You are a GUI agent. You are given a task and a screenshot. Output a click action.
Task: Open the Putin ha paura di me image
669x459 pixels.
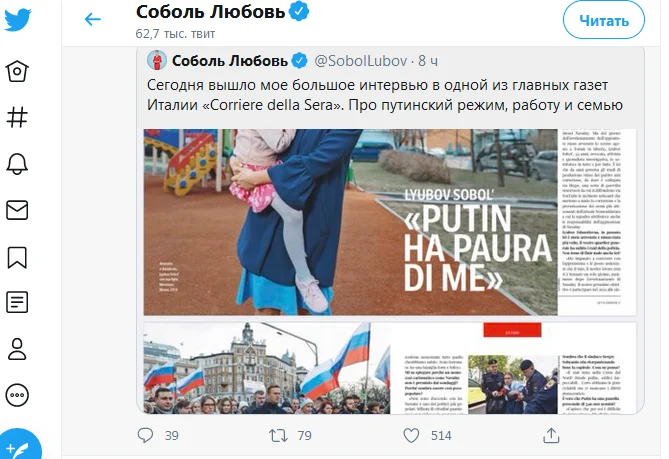coord(390,222)
